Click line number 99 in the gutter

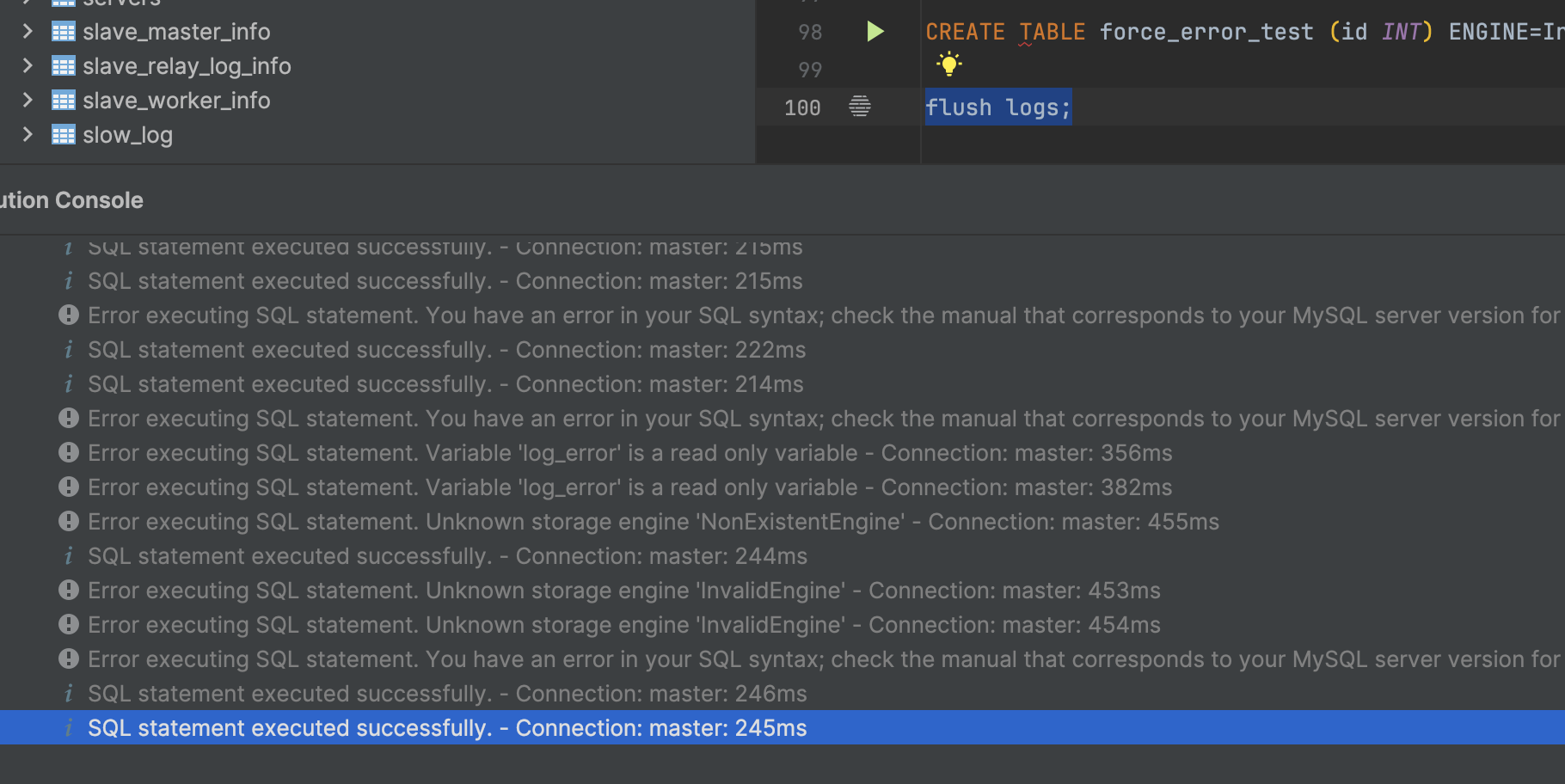click(809, 70)
